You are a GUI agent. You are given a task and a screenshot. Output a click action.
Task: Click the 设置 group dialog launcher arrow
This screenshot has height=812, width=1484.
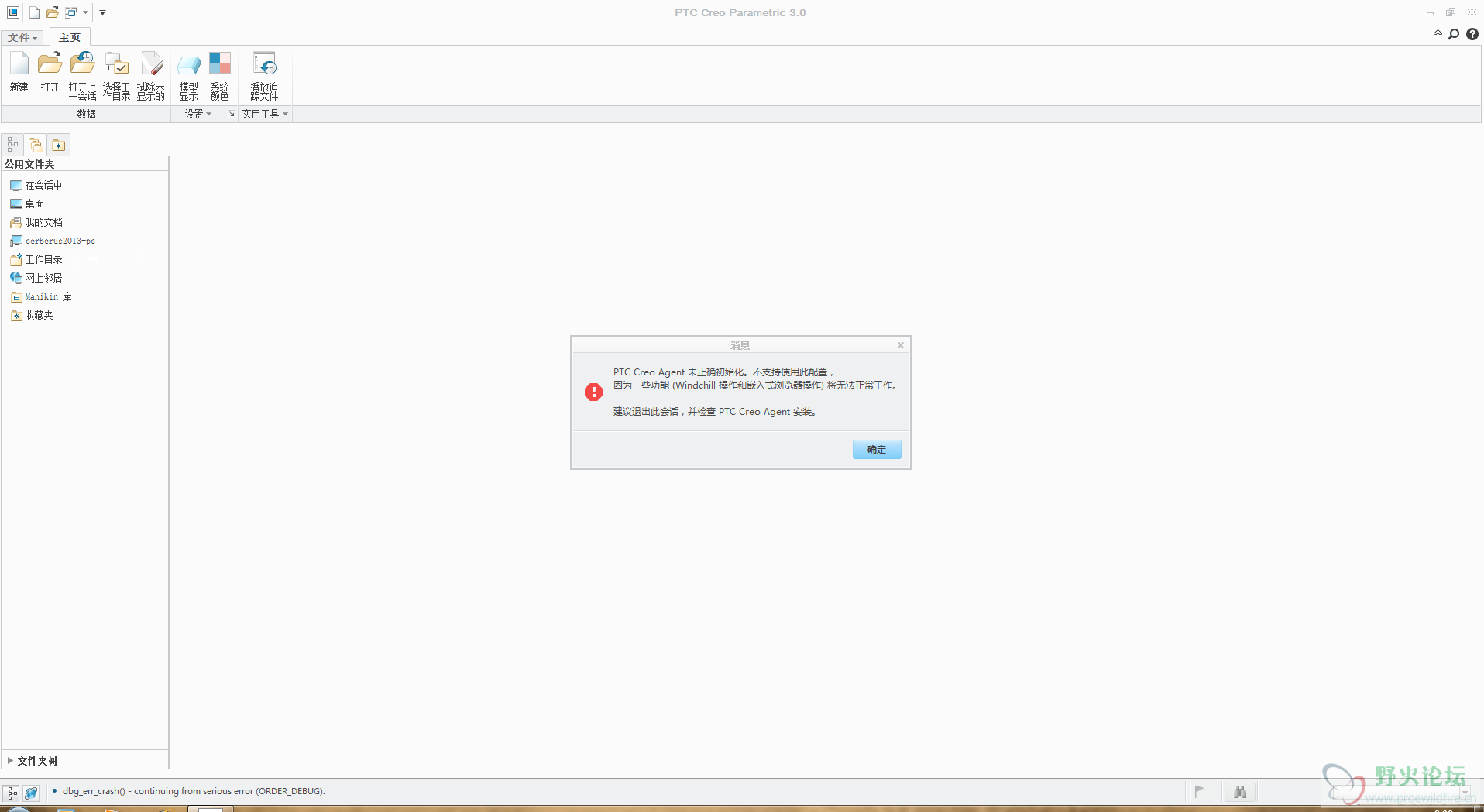click(231, 114)
